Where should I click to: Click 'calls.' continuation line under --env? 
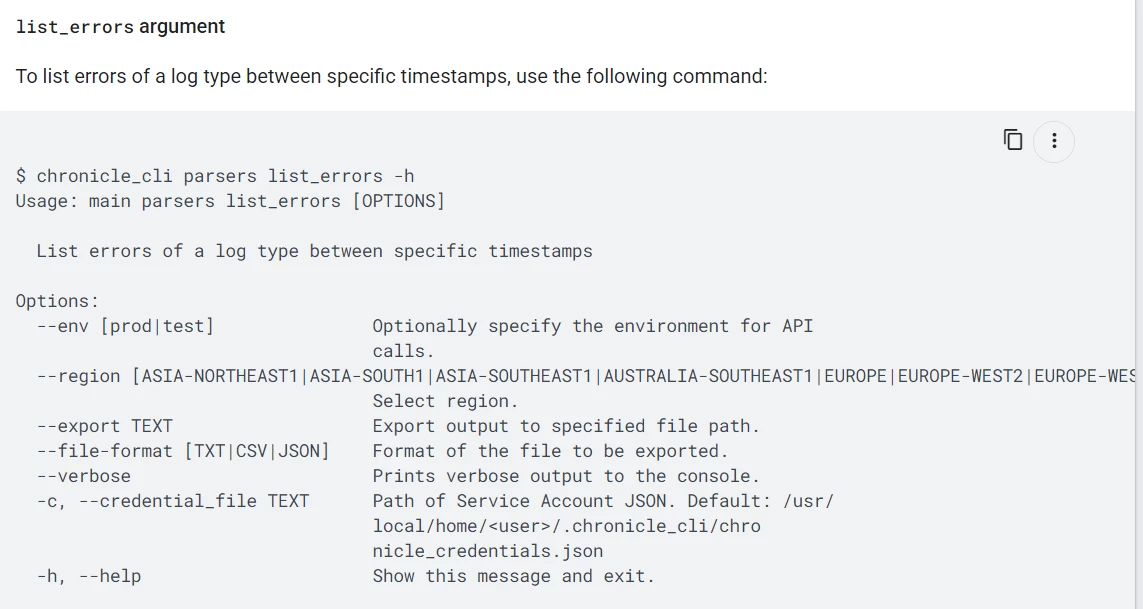(x=403, y=352)
